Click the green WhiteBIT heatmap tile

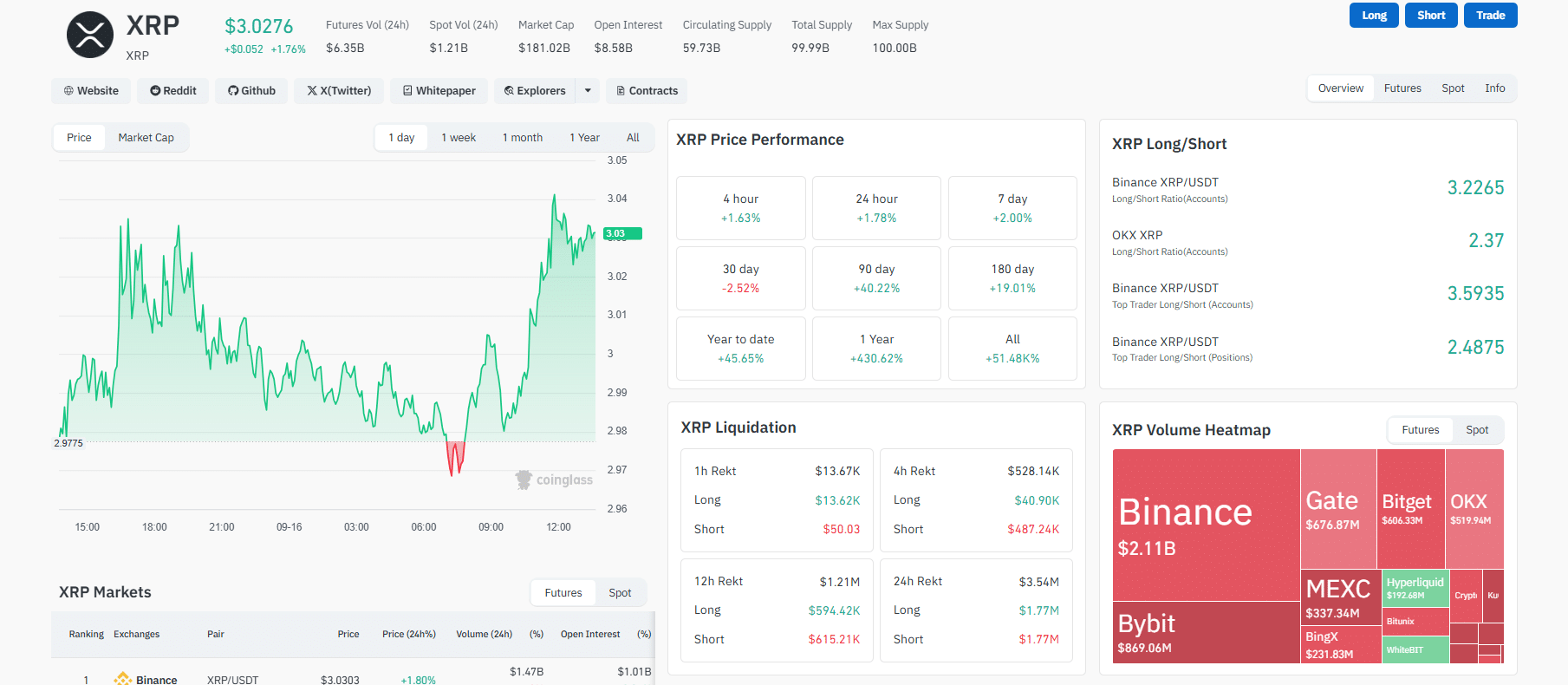click(1416, 649)
